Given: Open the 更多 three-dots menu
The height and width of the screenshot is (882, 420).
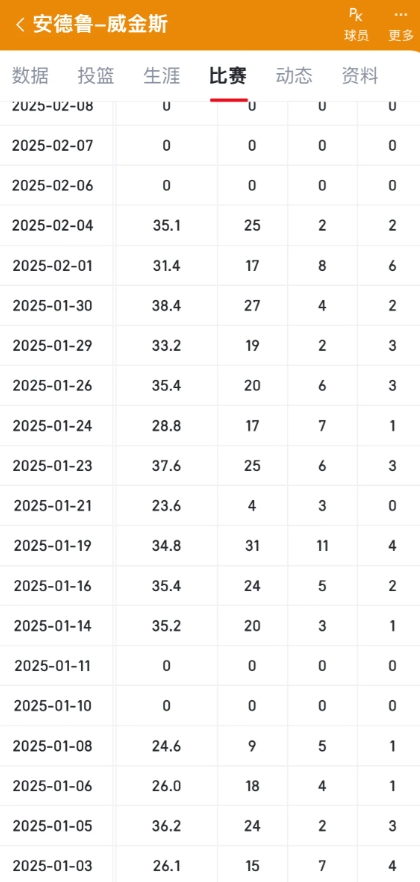Looking at the screenshot, I should (x=401, y=25).
